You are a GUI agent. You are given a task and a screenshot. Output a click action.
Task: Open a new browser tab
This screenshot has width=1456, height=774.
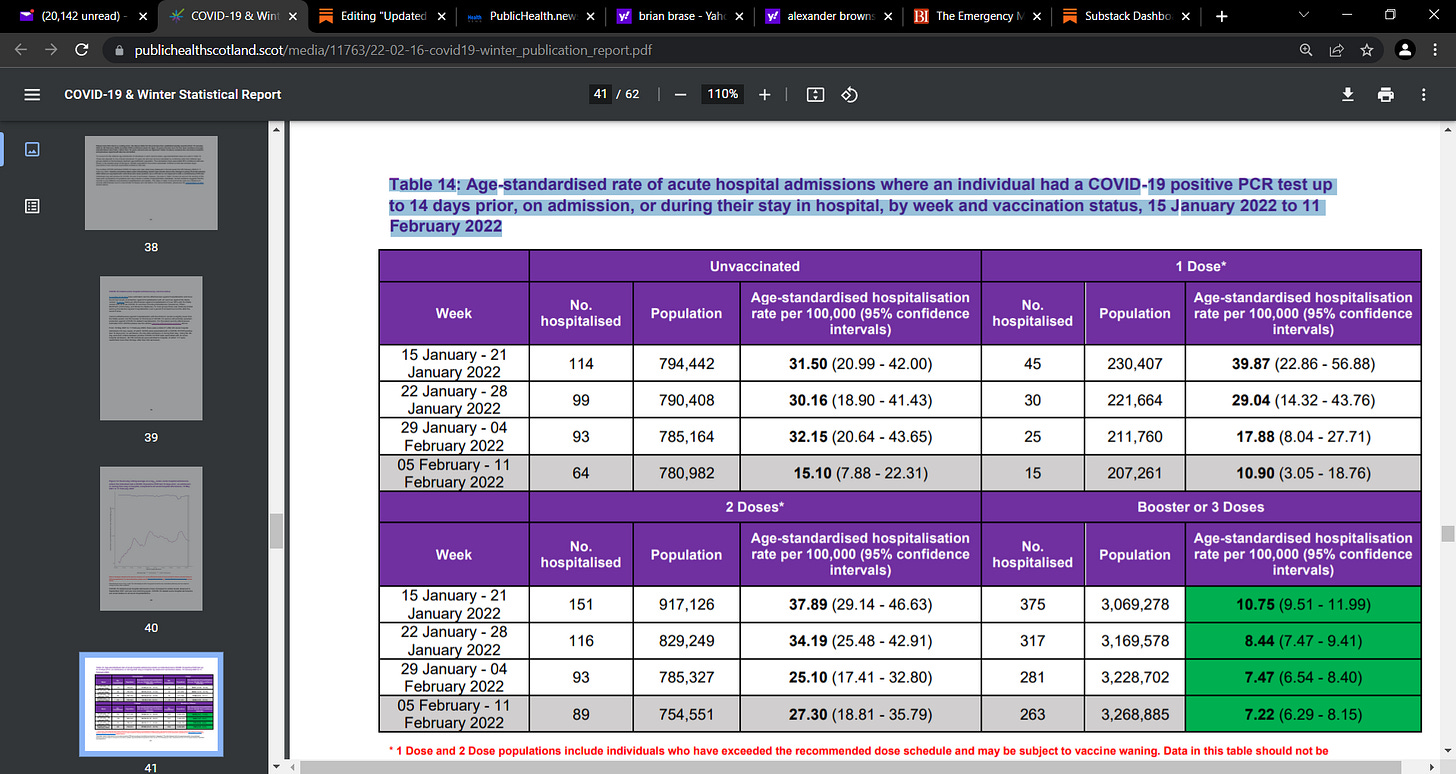tap(1222, 16)
